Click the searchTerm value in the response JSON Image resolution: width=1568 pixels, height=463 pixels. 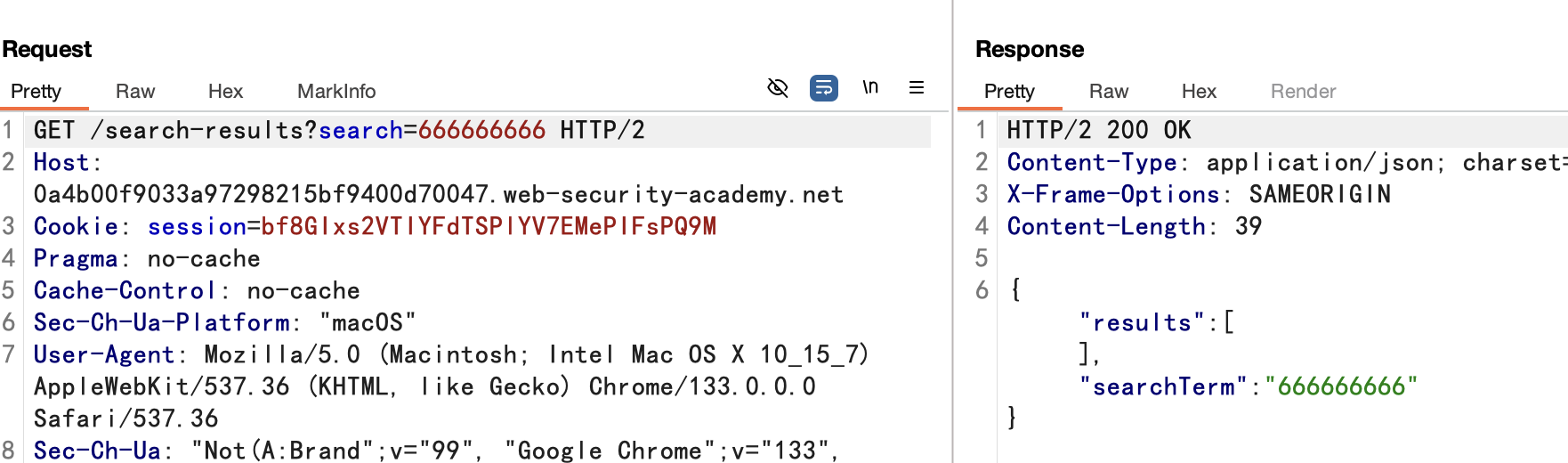pyautogui.click(x=1341, y=387)
